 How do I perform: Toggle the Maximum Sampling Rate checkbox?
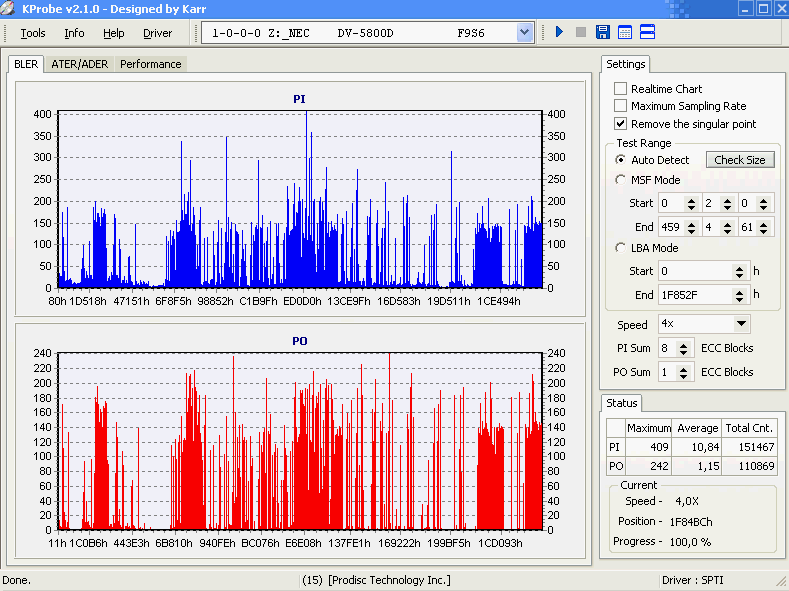coord(621,106)
